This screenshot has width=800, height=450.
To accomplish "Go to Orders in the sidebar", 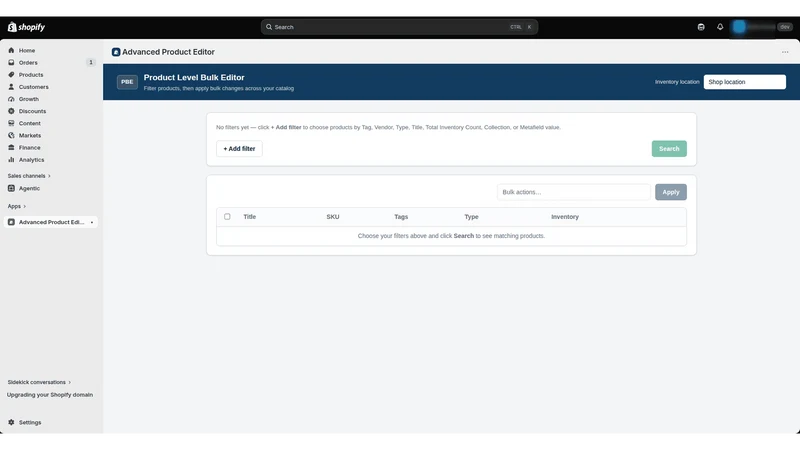I will point(28,63).
